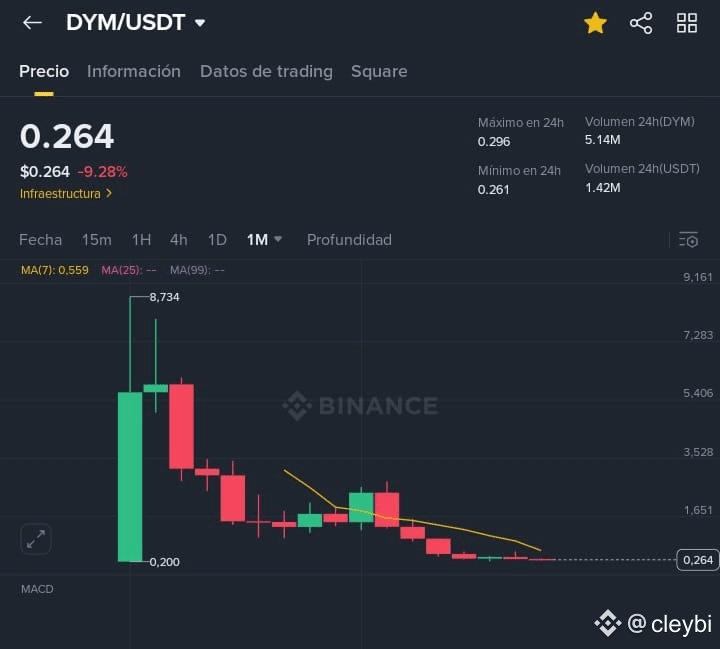The width and height of the screenshot is (720, 649).
Task: Click the MA(25) indicator label
Action: click(129, 270)
